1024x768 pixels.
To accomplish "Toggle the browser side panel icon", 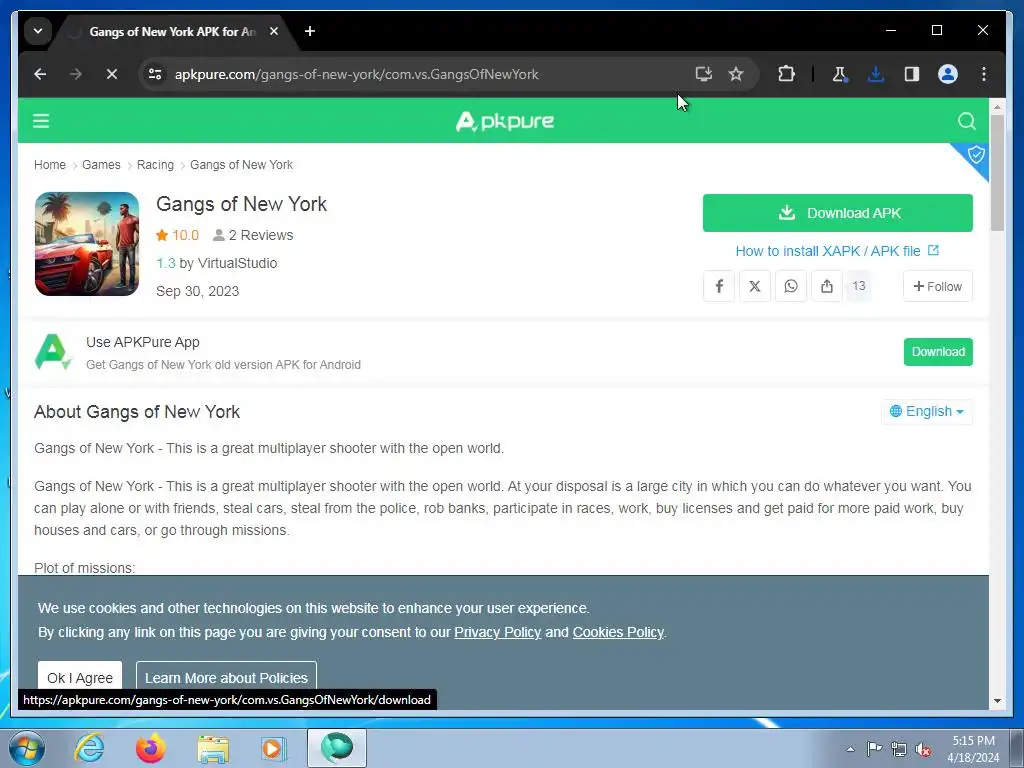I will point(912,74).
